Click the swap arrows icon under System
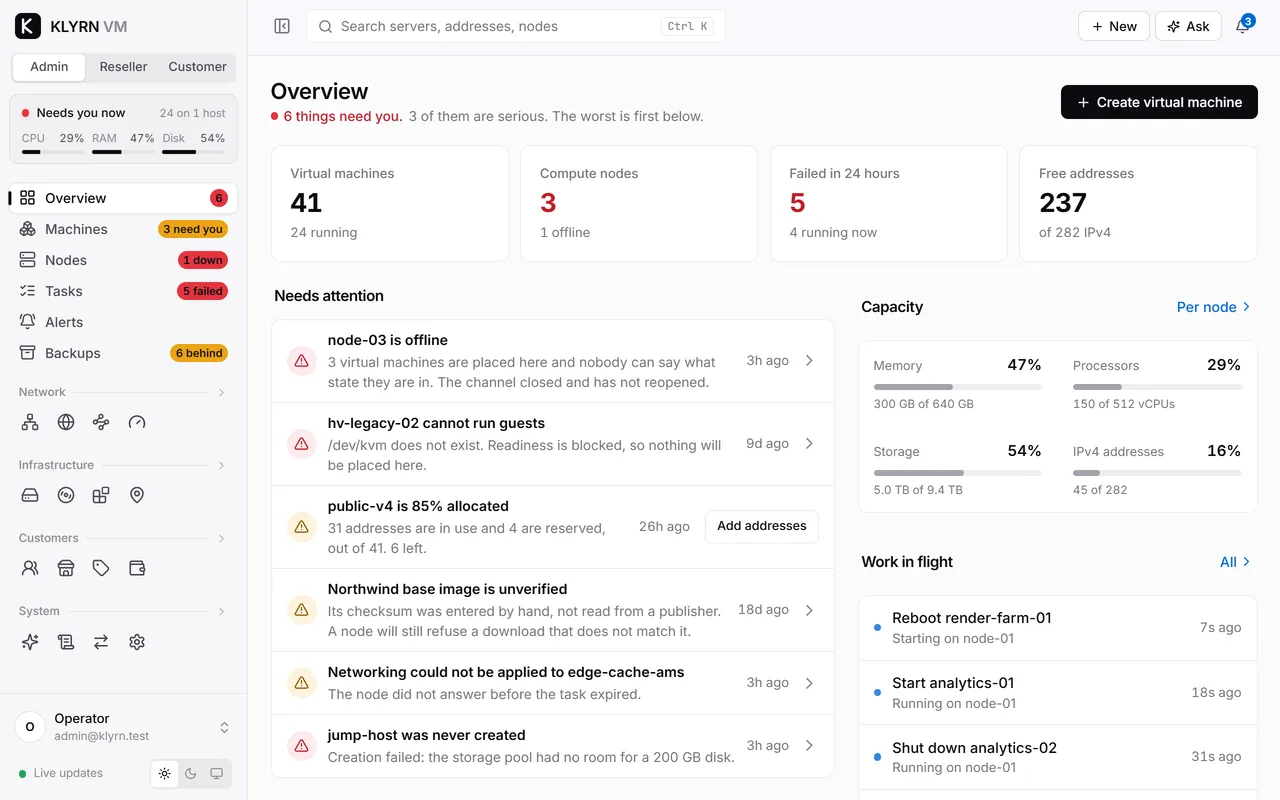The image size is (1280, 800). [x=101, y=642]
